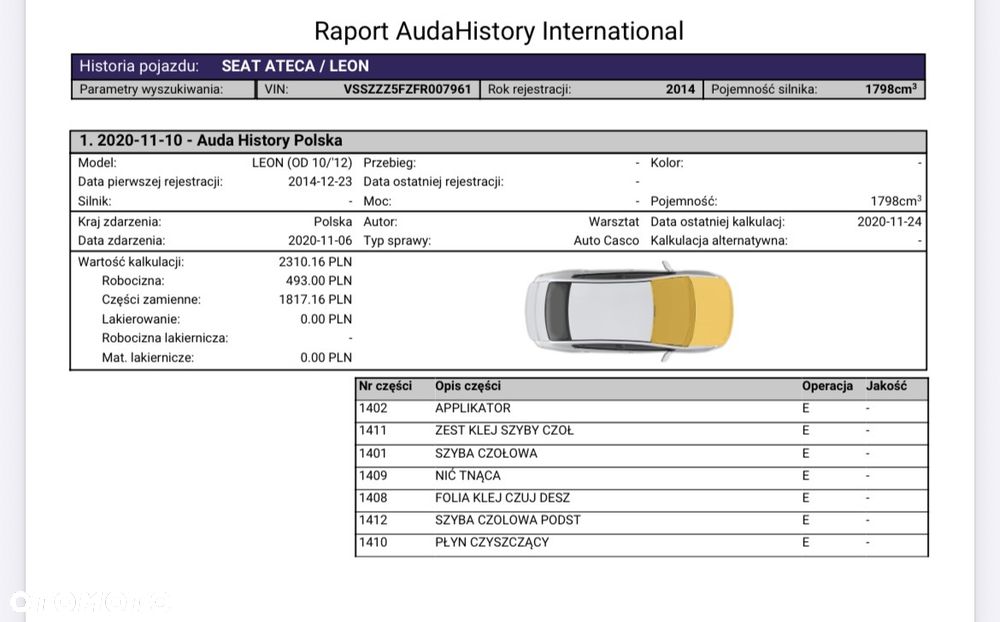Click part number 1409
This screenshot has width=1000, height=622.
372,476
